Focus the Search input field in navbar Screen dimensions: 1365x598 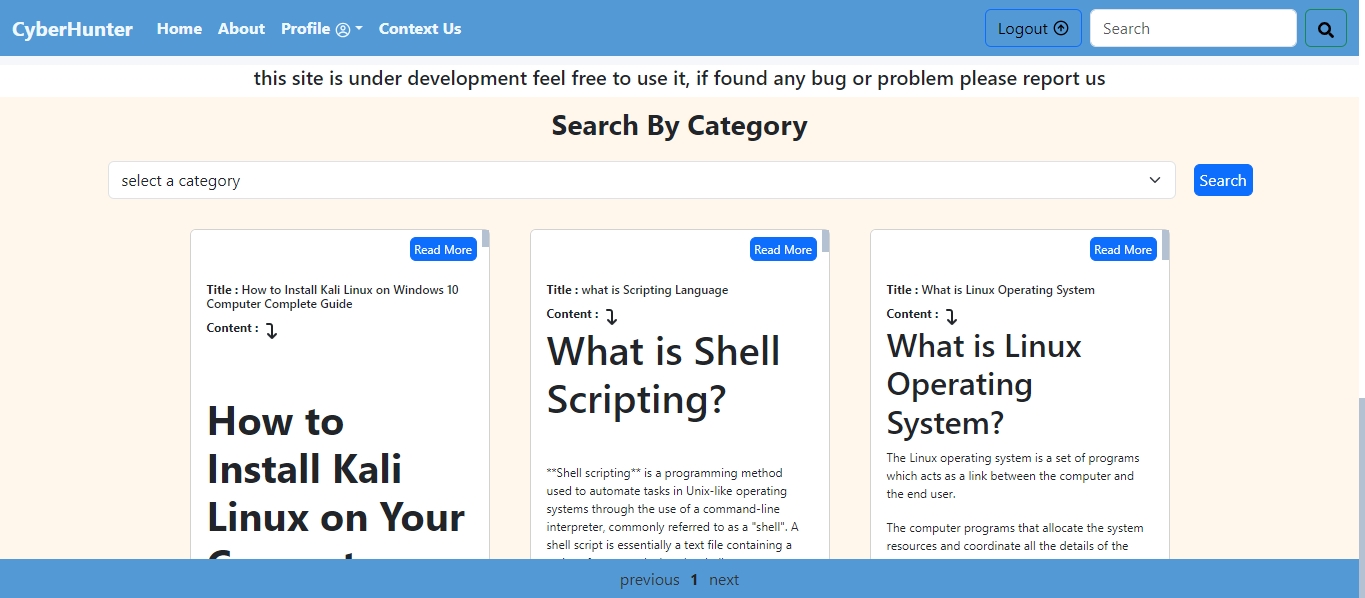point(1193,28)
